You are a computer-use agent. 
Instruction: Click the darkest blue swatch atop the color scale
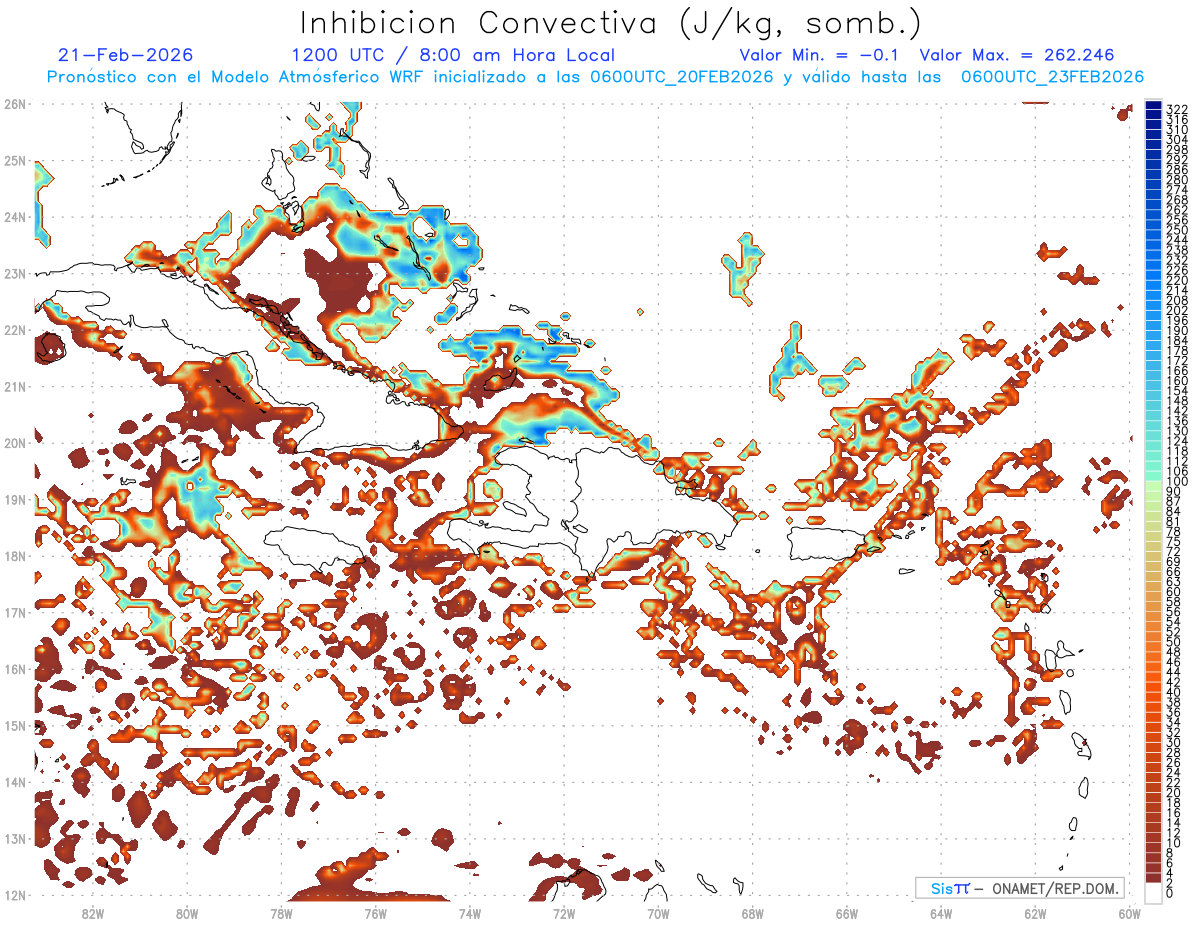click(x=1153, y=105)
